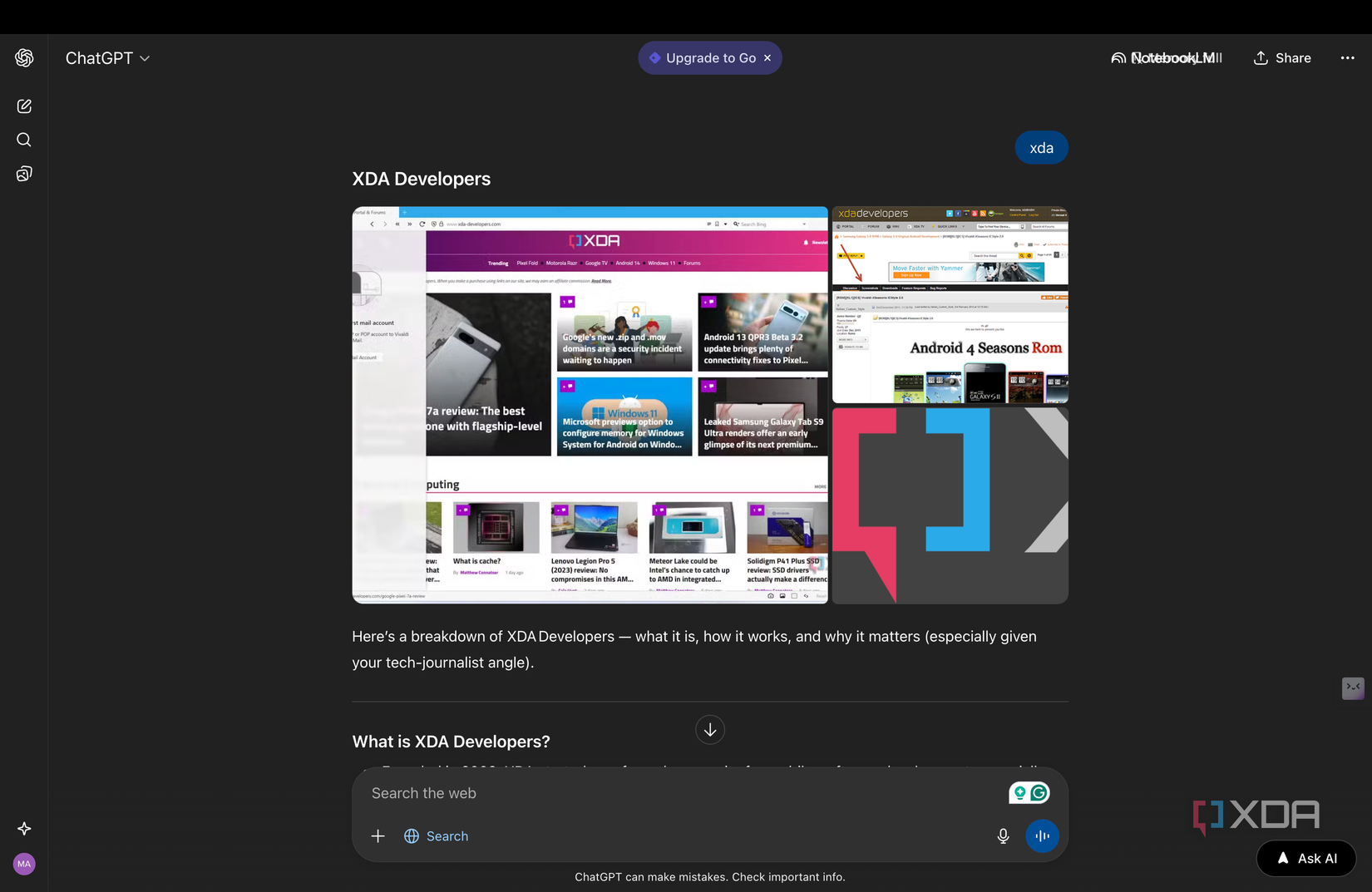The height and width of the screenshot is (892, 1372).
Task: Dismiss the Upgrade to Go banner
Action: tap(767, 57)
